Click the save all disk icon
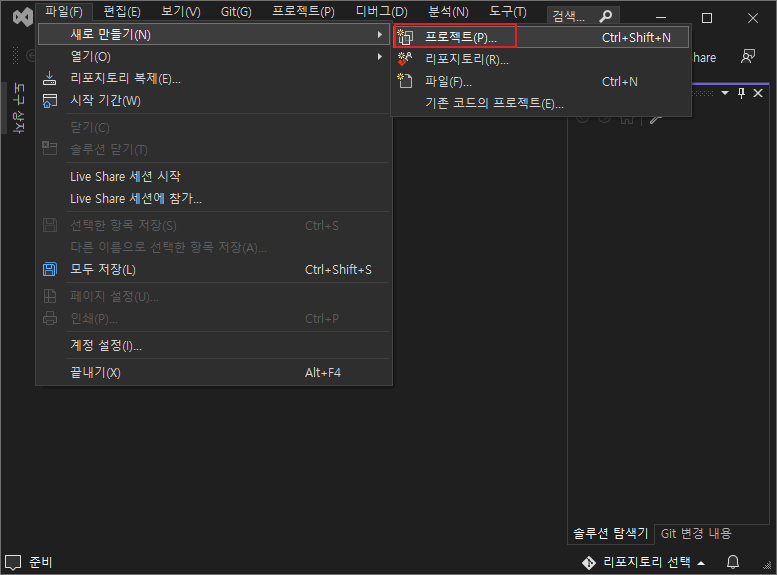 (50, 269)
